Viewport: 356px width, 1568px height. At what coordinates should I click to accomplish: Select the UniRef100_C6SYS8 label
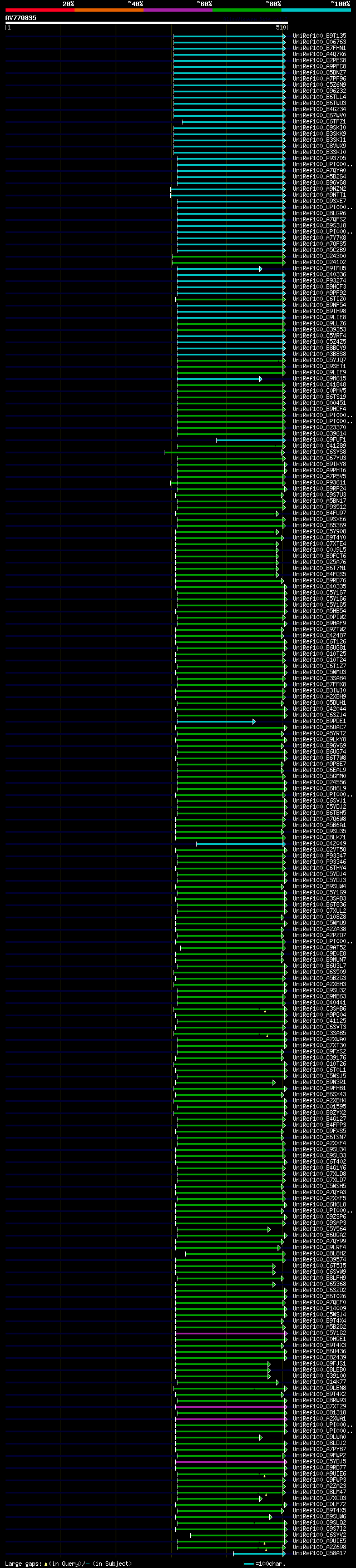[319, 452]
